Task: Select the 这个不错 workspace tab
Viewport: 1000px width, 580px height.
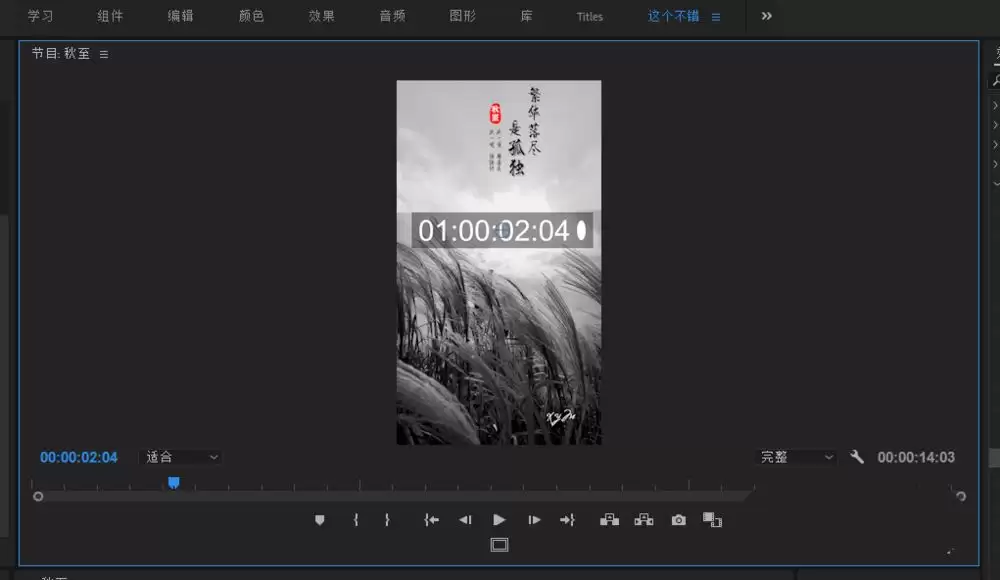Action: point(673,16)
